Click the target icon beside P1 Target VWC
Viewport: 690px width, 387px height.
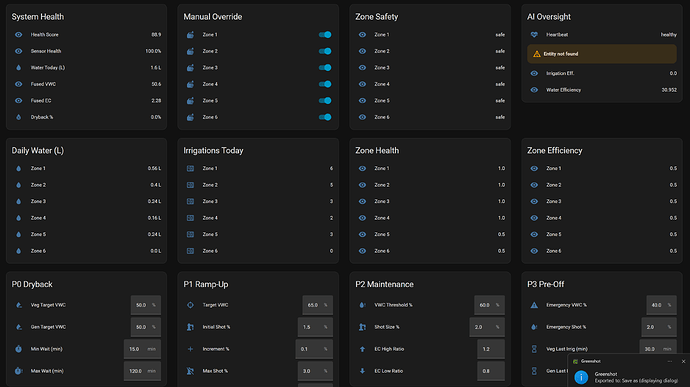190,305
